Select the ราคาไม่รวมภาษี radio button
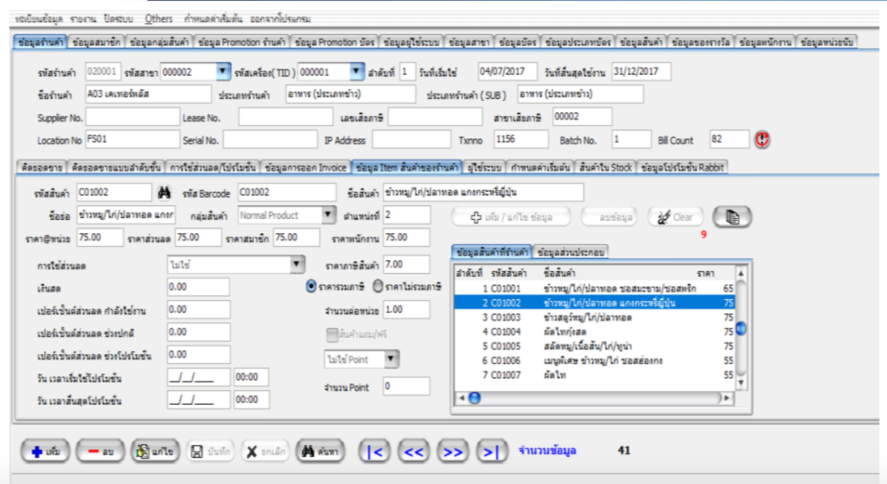The width and height of the screenshot is (887, 484). [x=378, y=286]
